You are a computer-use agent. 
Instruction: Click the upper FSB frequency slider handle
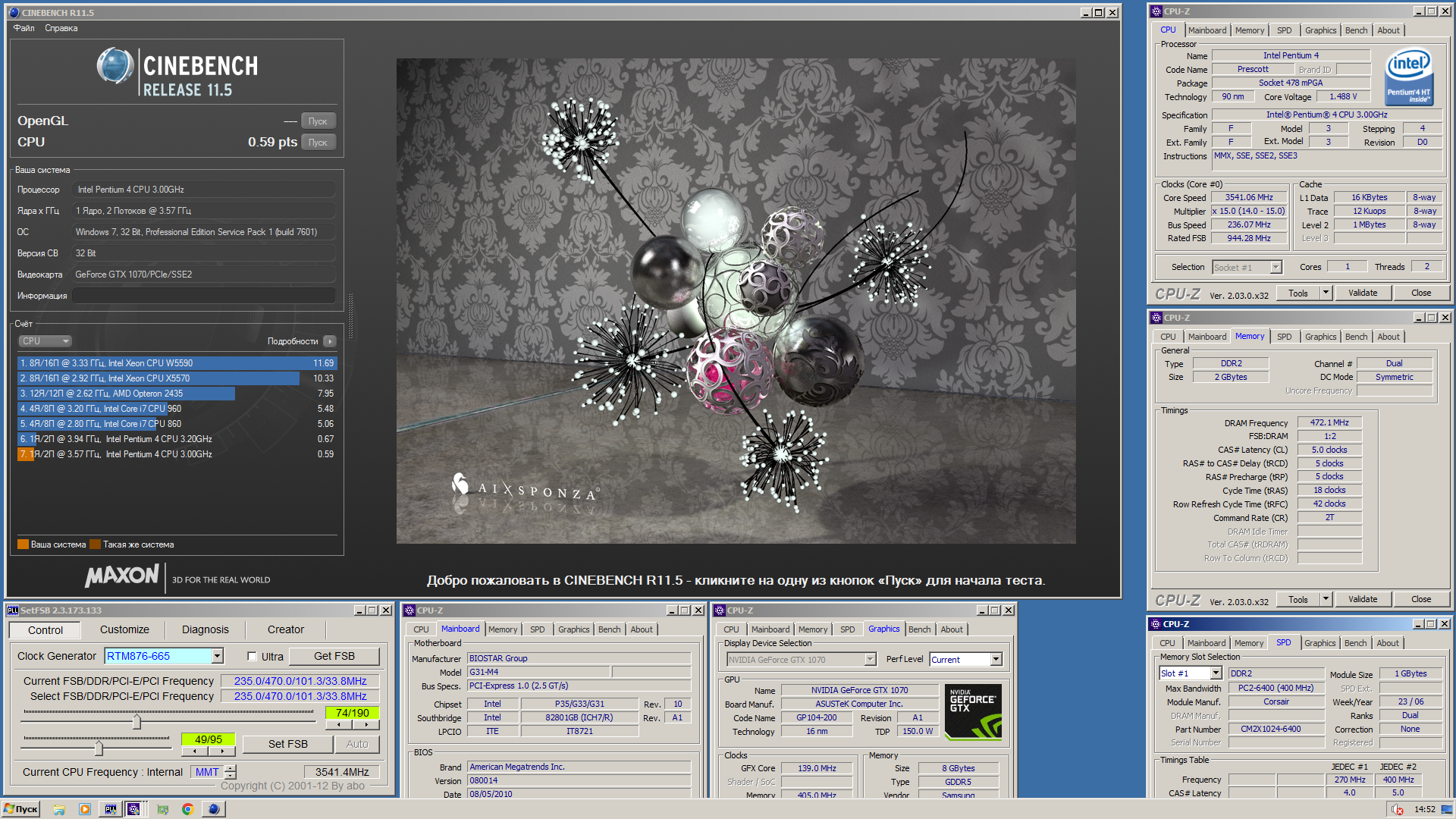pyautogui.click(x=136, y=721)
